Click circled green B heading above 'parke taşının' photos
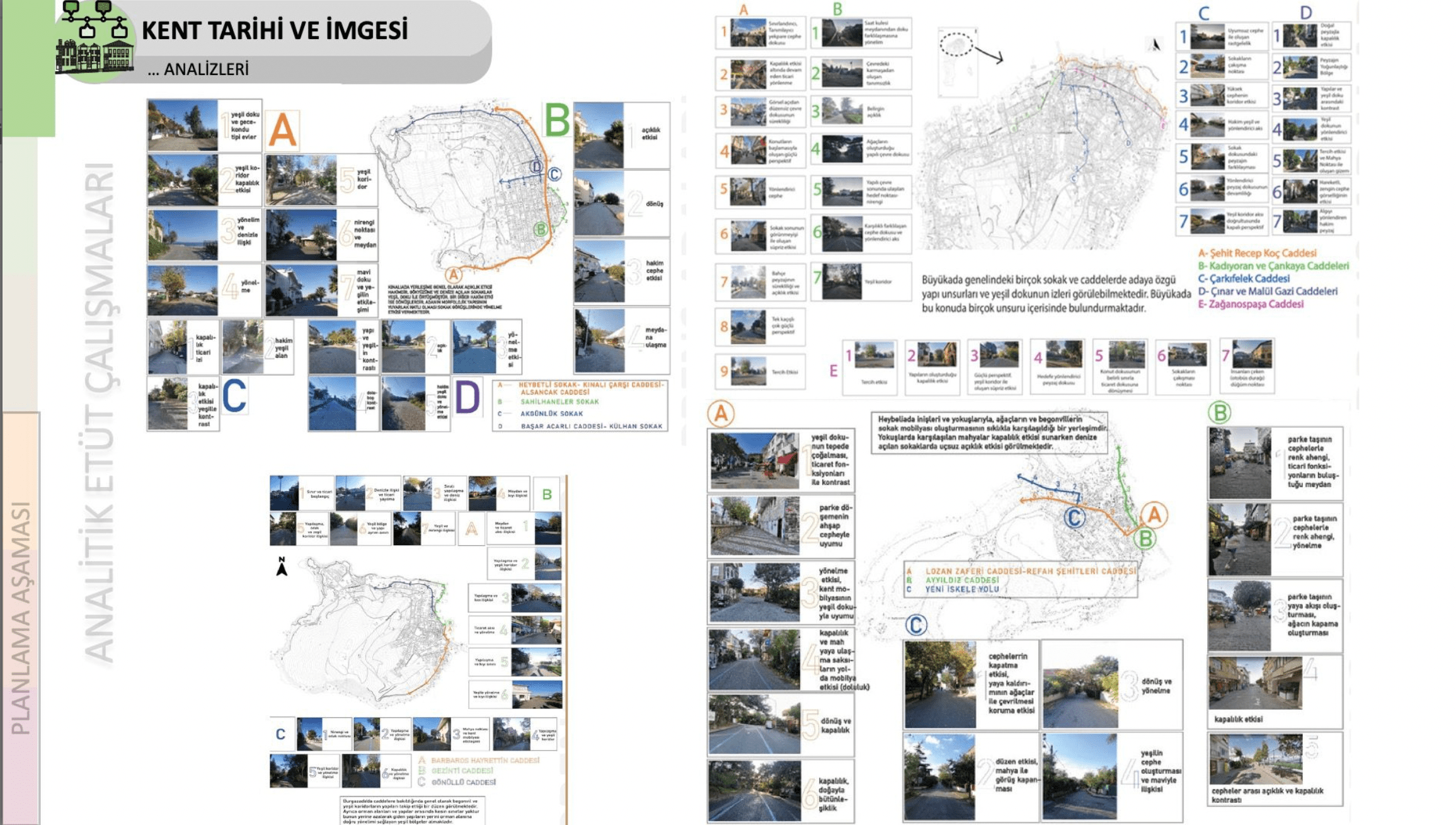Image resolution: width=1456 pixels, height=825 pixels. pos(1219,413)
